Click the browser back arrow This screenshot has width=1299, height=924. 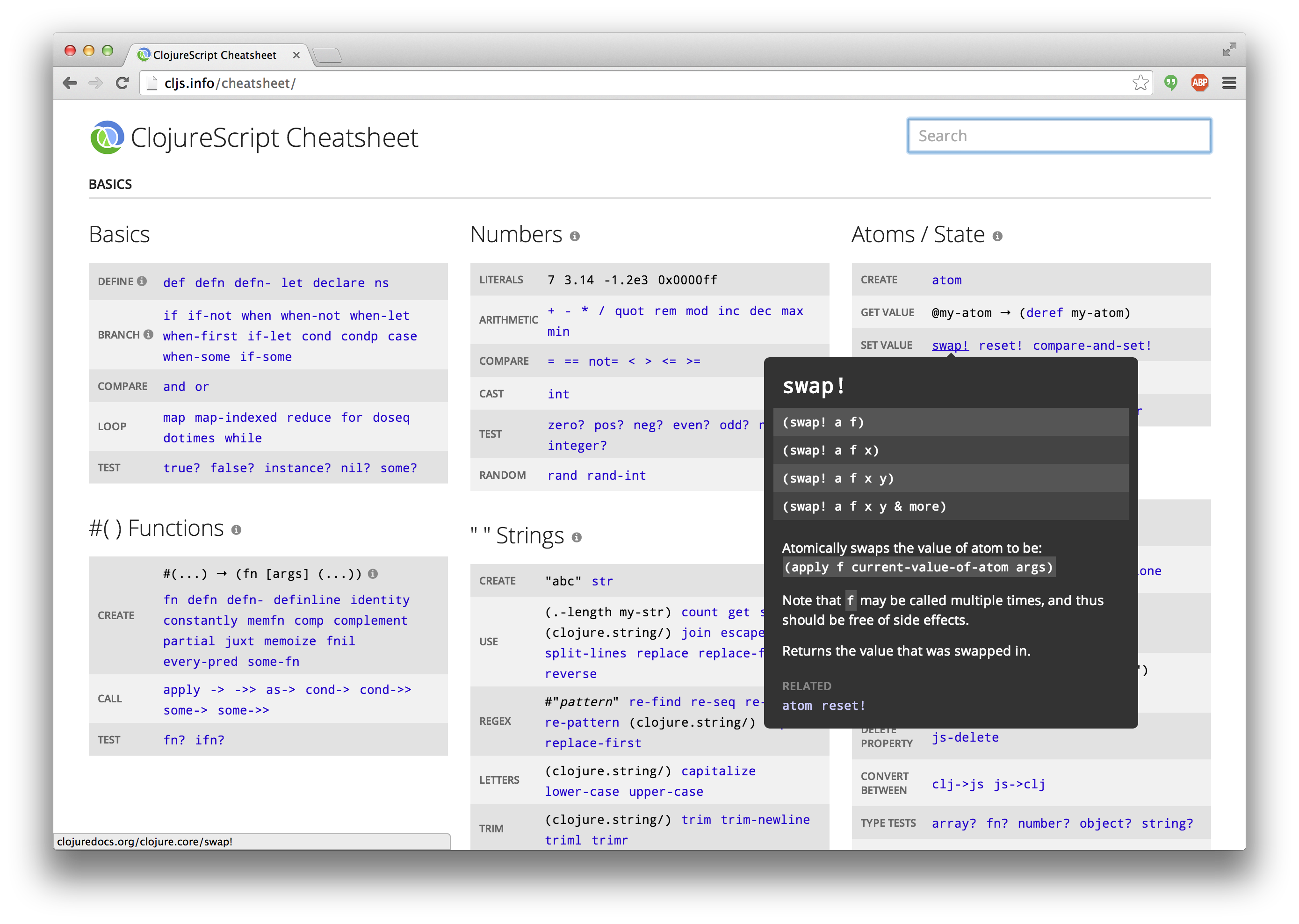[70, 83]
